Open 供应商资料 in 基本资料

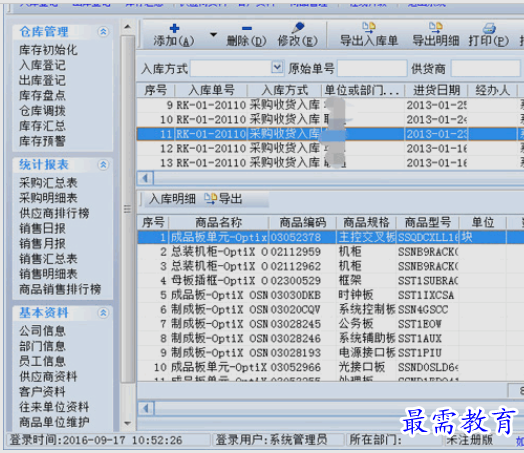[x=48, y=376]
